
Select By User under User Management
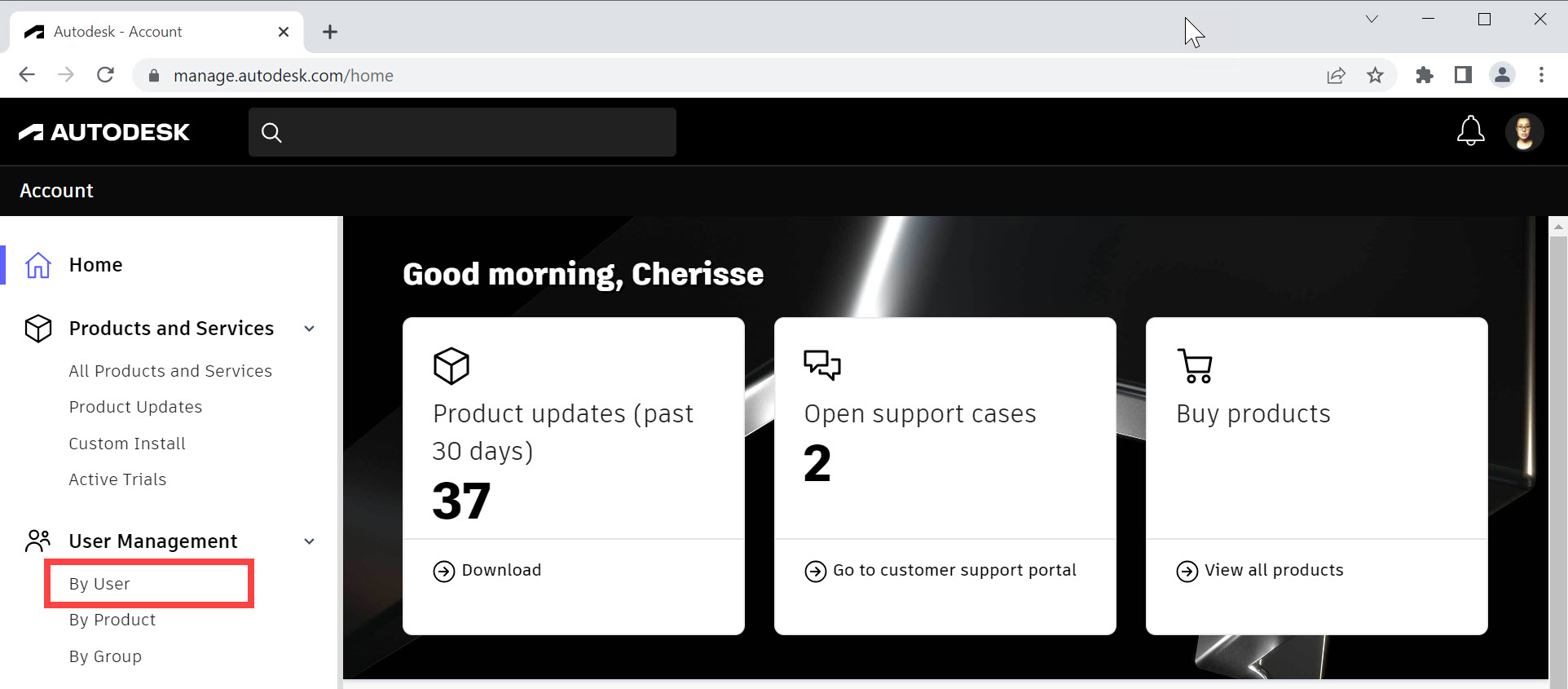99,584
